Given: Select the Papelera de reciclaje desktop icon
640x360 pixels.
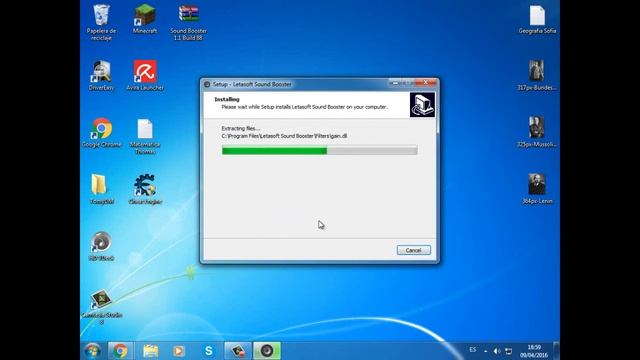Looking at the screenshot, I should 101,22.
